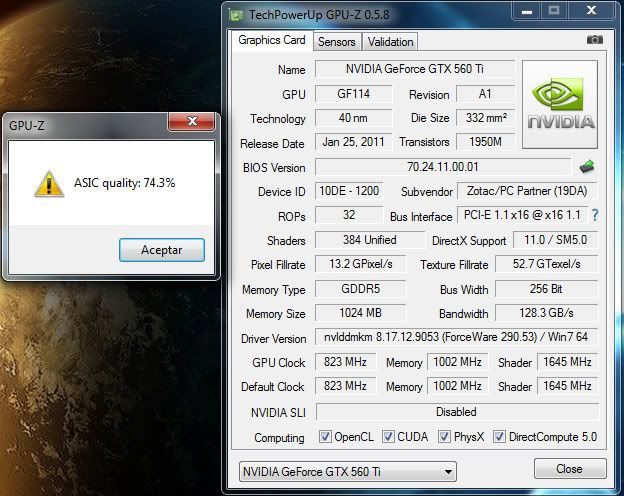Screen dimensions: 624x496
Task: Close the ASIC quality dialog with X
Action: [x=190, y=124]
